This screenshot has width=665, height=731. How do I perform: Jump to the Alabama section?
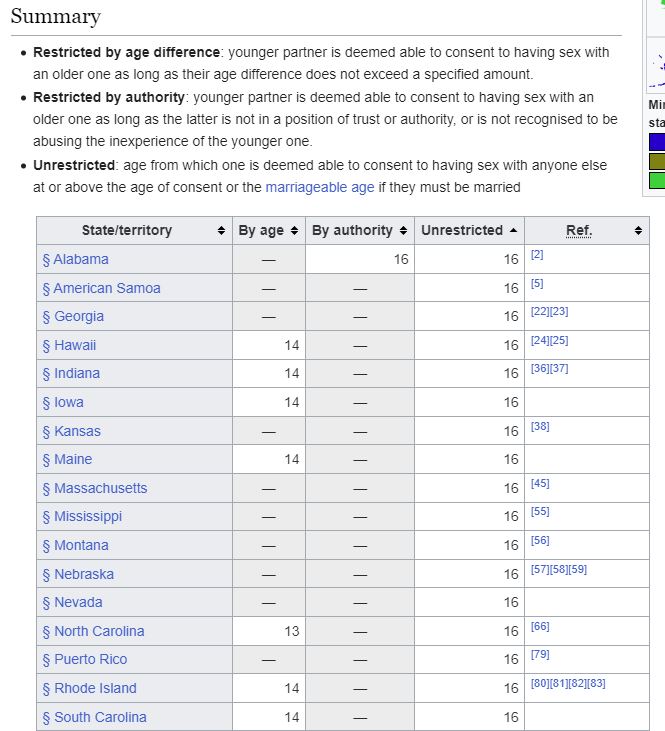[76, 259]
